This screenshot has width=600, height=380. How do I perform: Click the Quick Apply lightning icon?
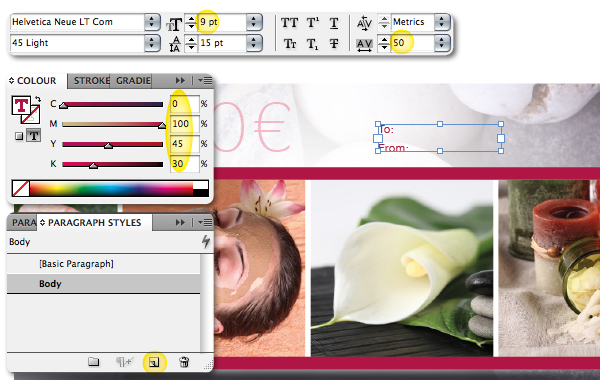(206, 241)
